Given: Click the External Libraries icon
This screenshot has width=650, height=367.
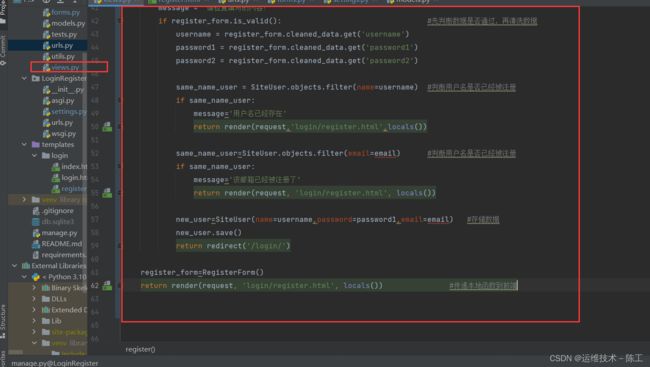Looking at the screenshot, I should point(26,265).
